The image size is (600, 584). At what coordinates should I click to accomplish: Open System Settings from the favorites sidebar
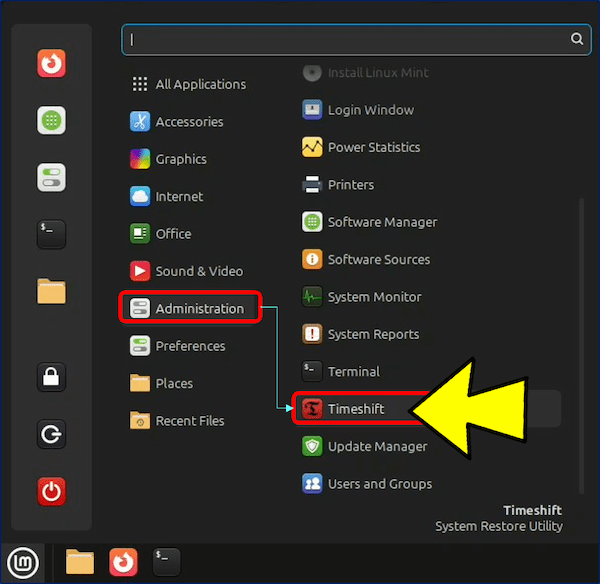tap(51, 178)
